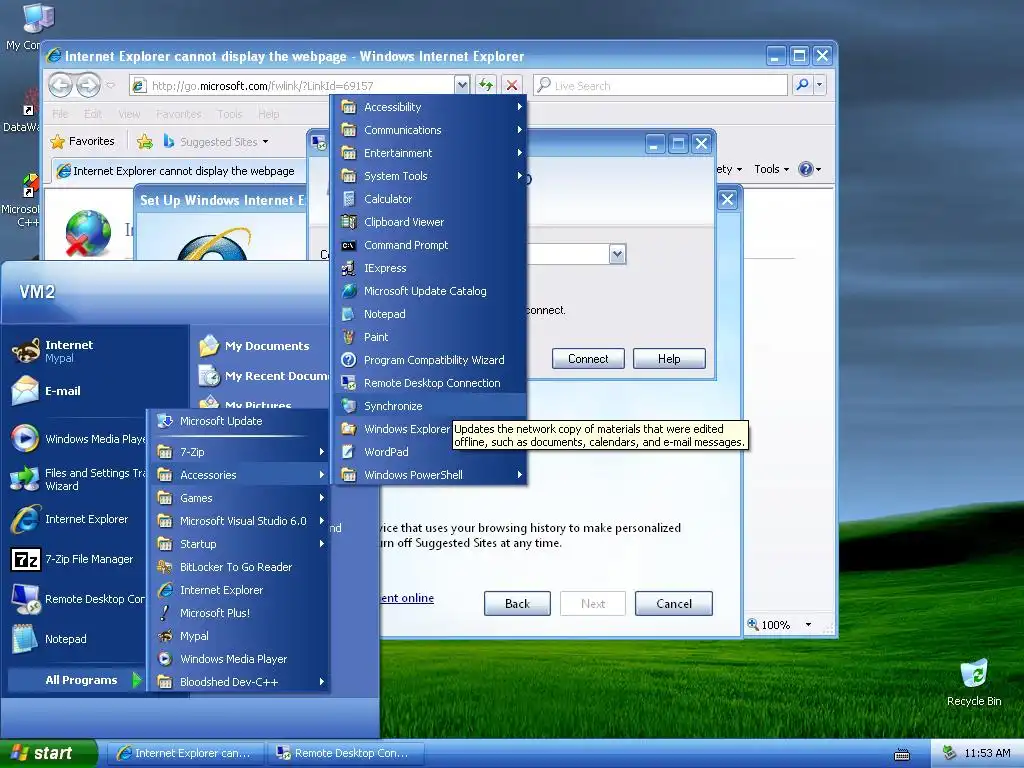Expand 7-Zip program folder

tap(239, 452)
